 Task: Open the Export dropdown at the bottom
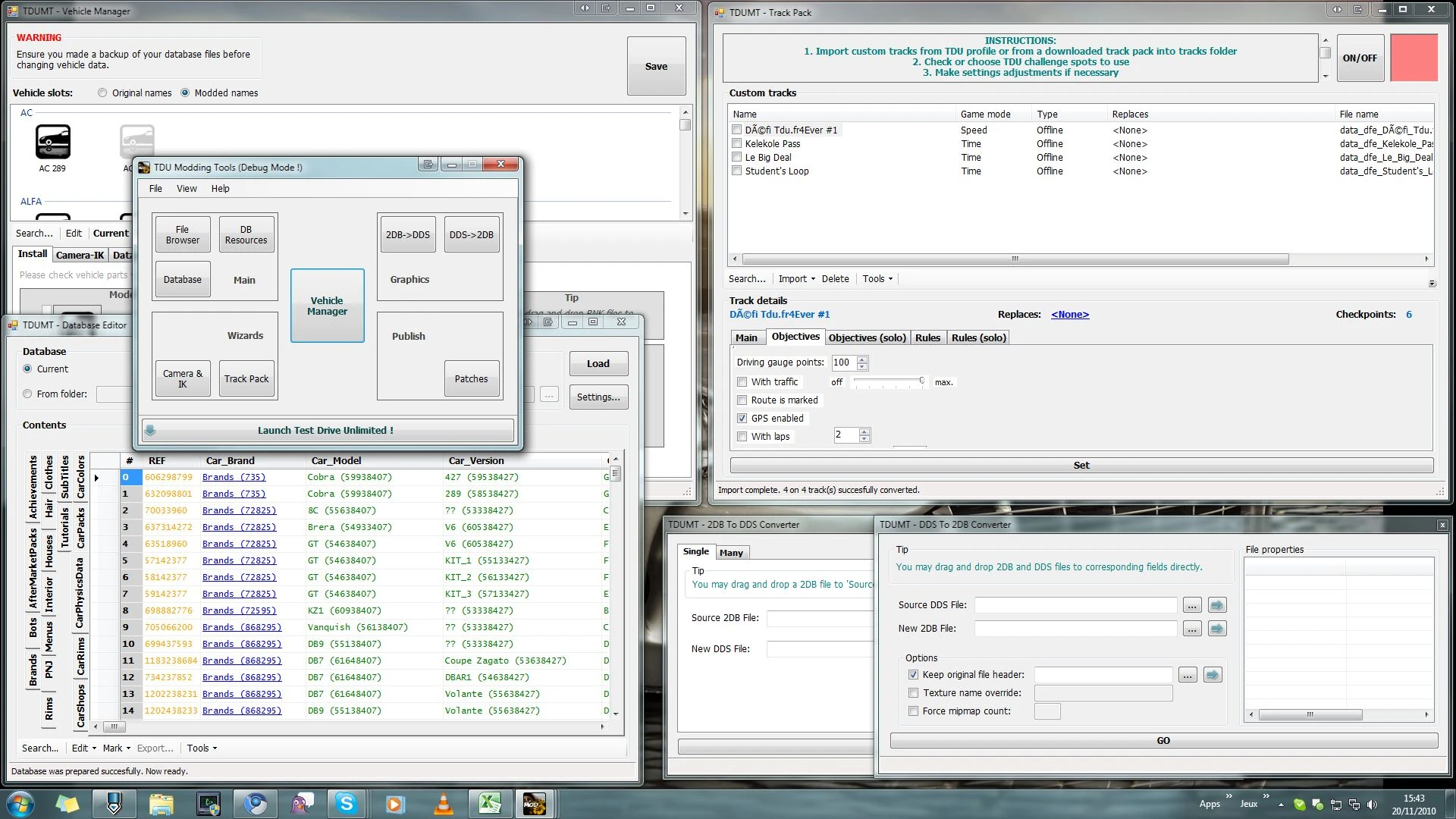tap(155, 748)
